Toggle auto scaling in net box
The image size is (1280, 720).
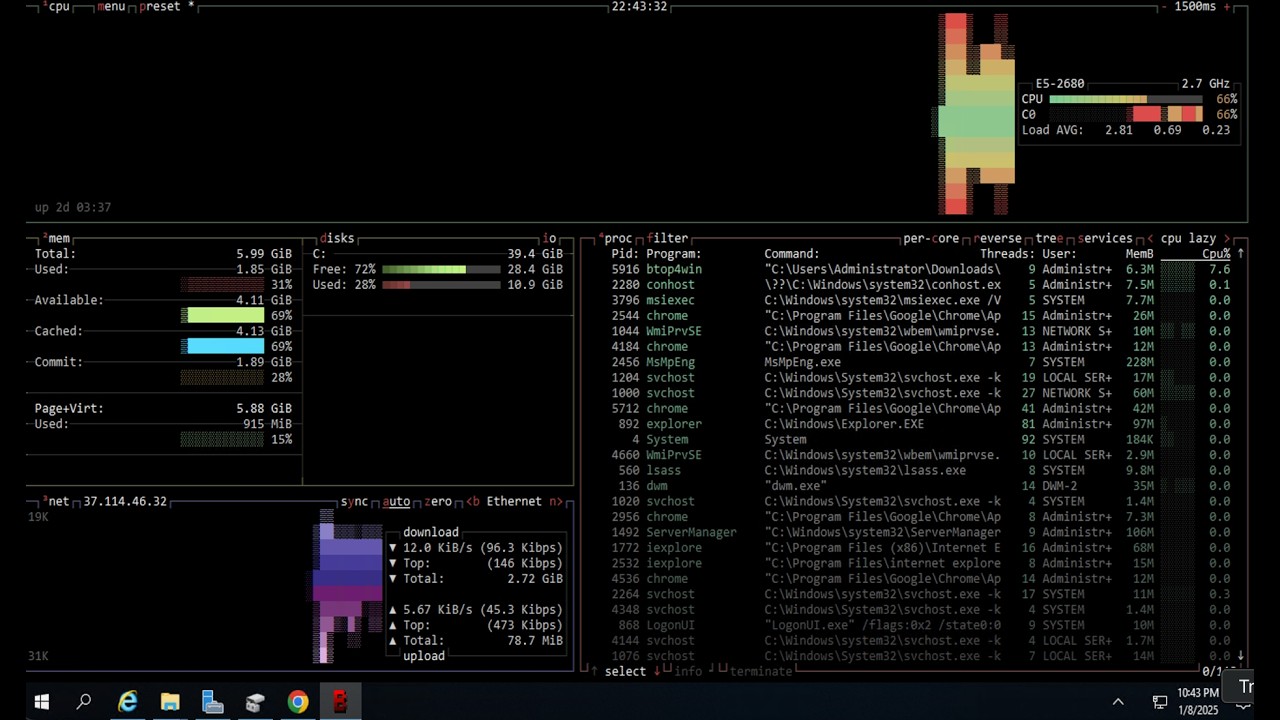(396, 502)
